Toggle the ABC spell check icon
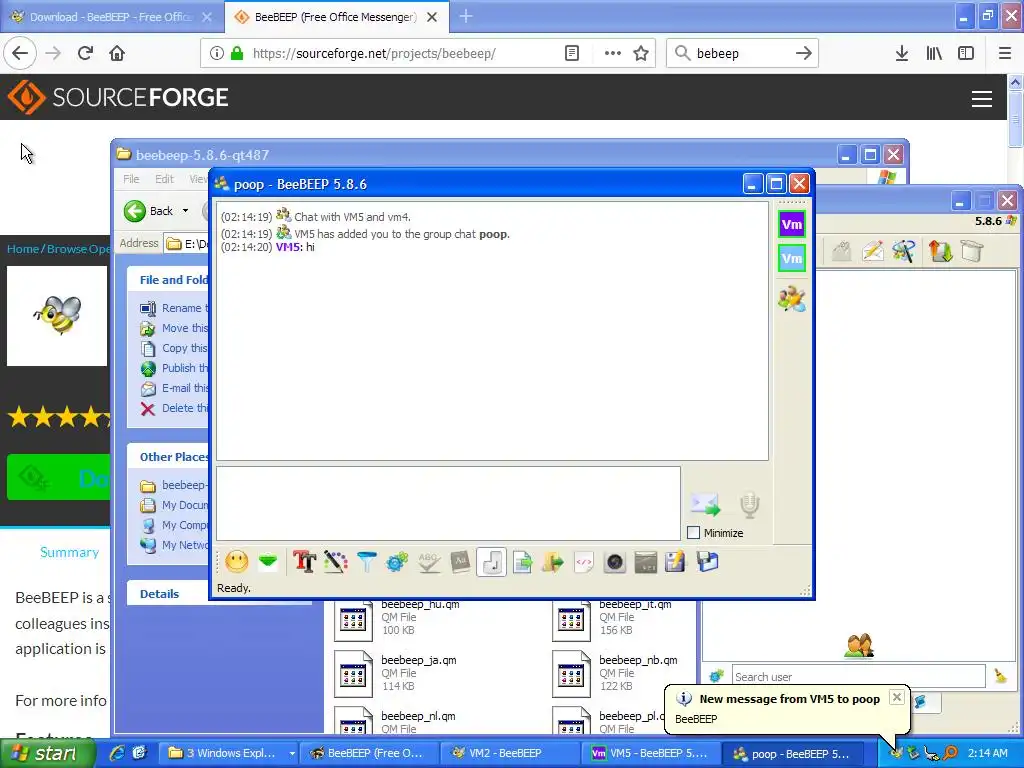Screen dimensions: 1024x768 [x=428, y=562]
